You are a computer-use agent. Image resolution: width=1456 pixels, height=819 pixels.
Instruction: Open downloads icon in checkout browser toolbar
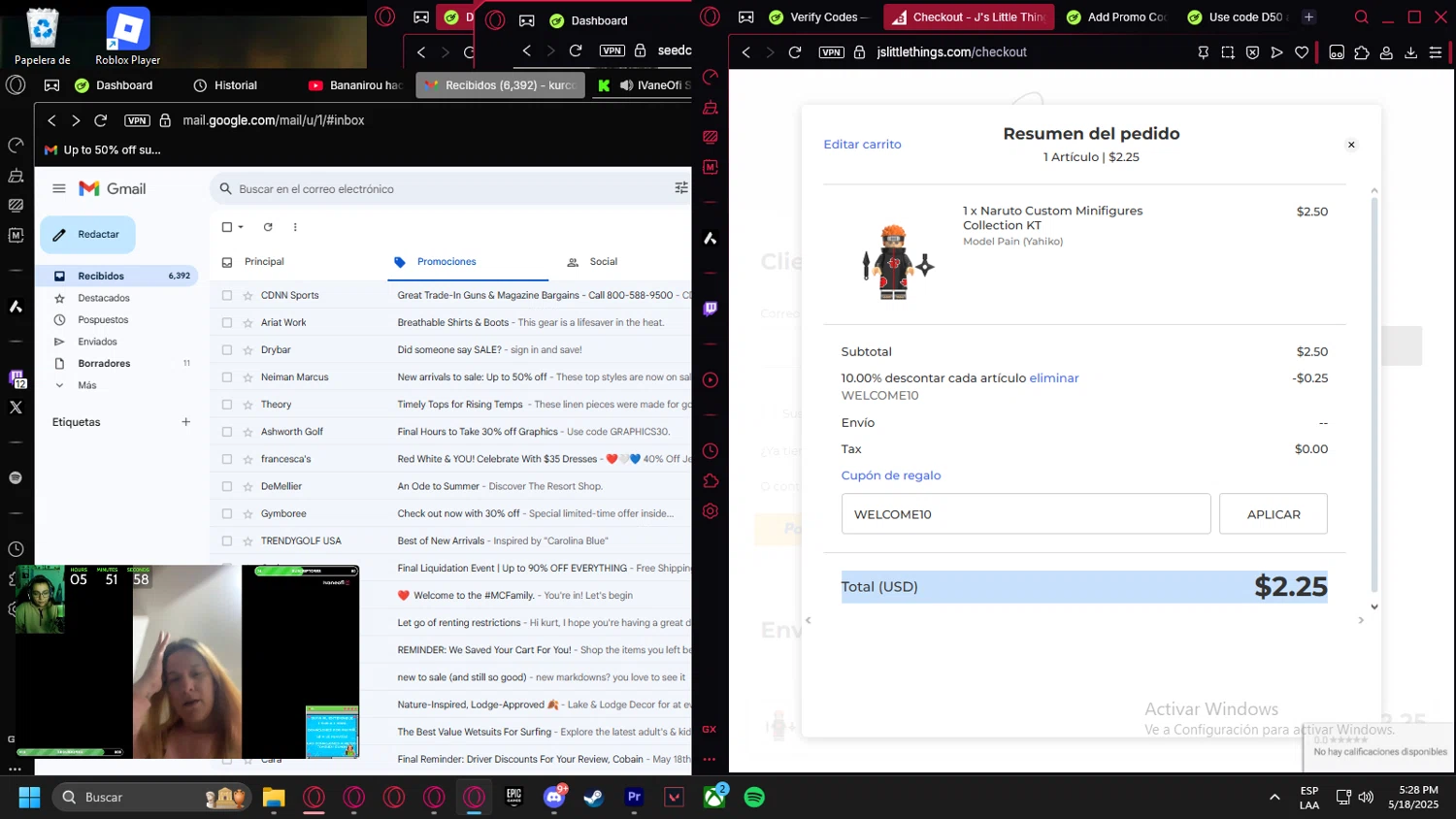click(x=1411, y=52)
